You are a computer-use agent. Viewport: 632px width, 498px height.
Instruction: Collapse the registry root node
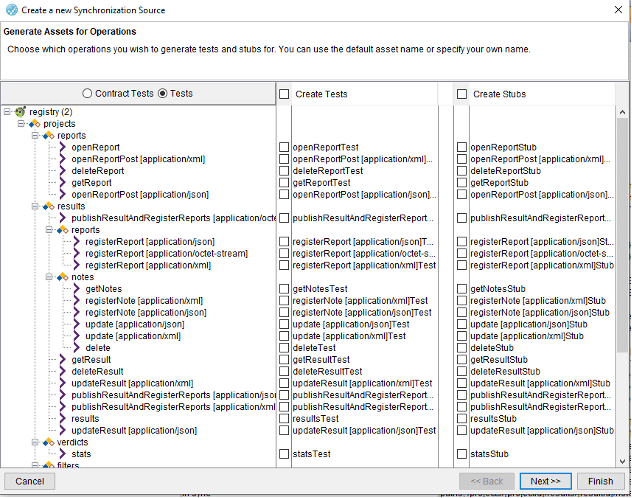point(8,112)
